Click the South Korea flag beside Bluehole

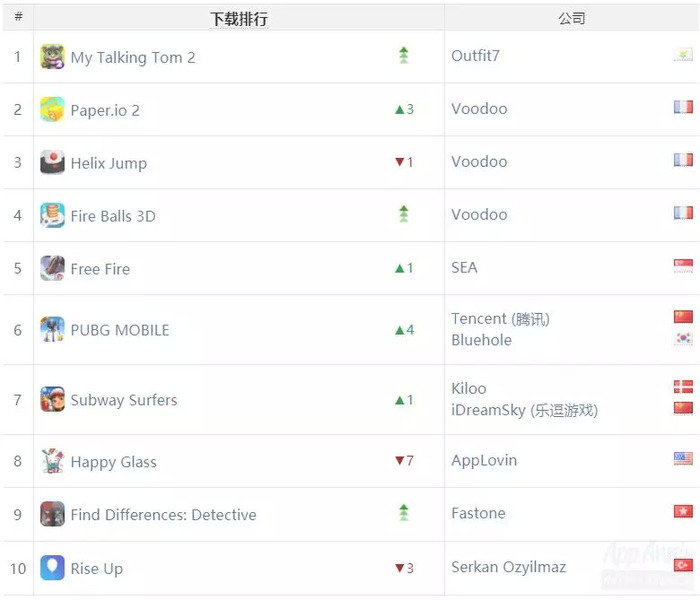(683, 338)
